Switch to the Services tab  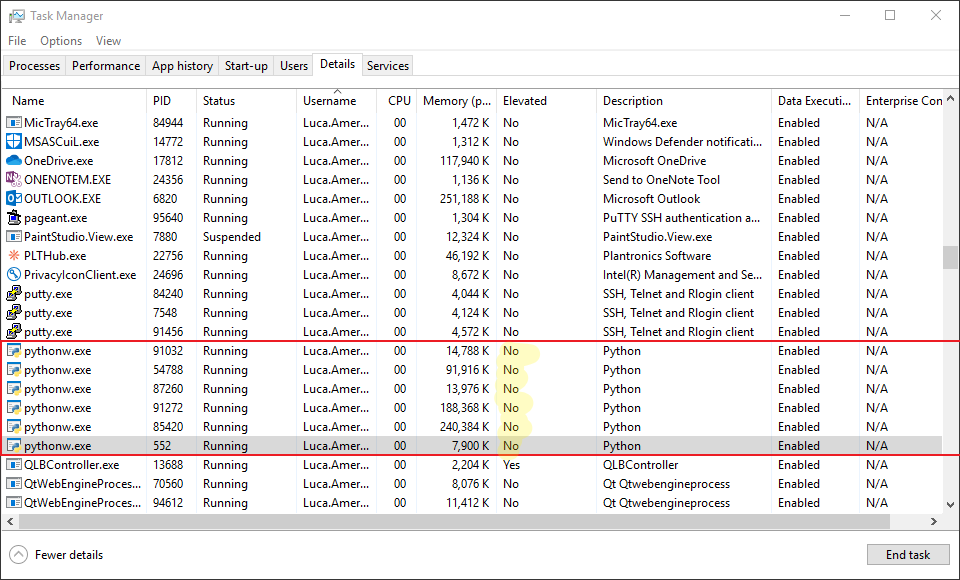pos(388,66)
